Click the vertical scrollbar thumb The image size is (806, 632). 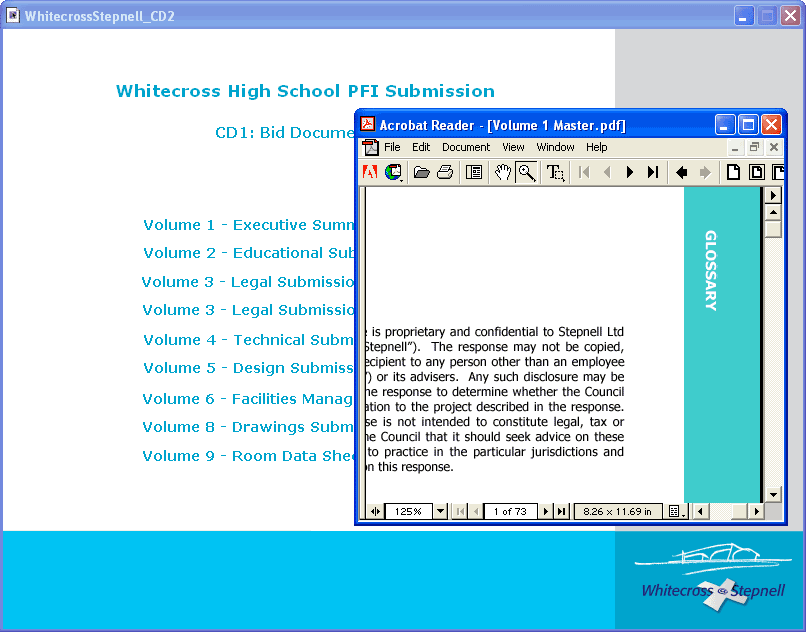[x=773, y=229]
